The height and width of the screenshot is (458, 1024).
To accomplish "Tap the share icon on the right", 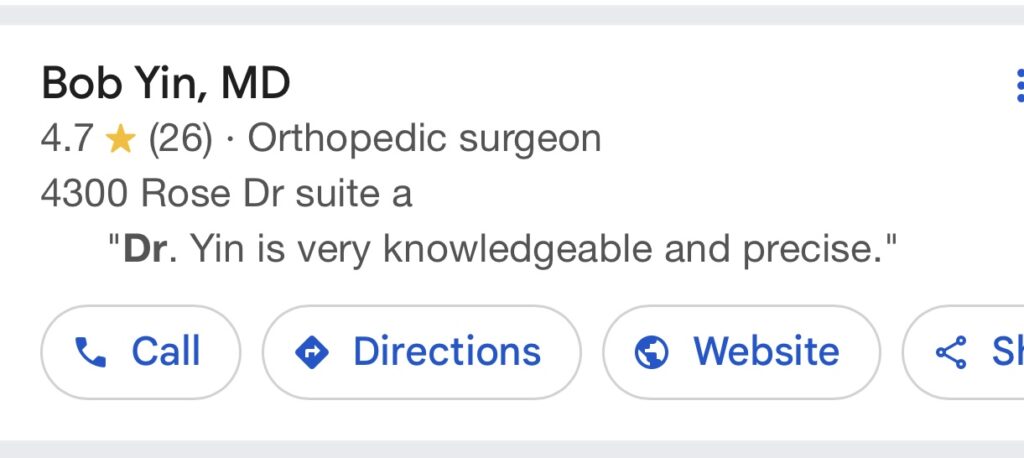I will [x=950, y=352].
